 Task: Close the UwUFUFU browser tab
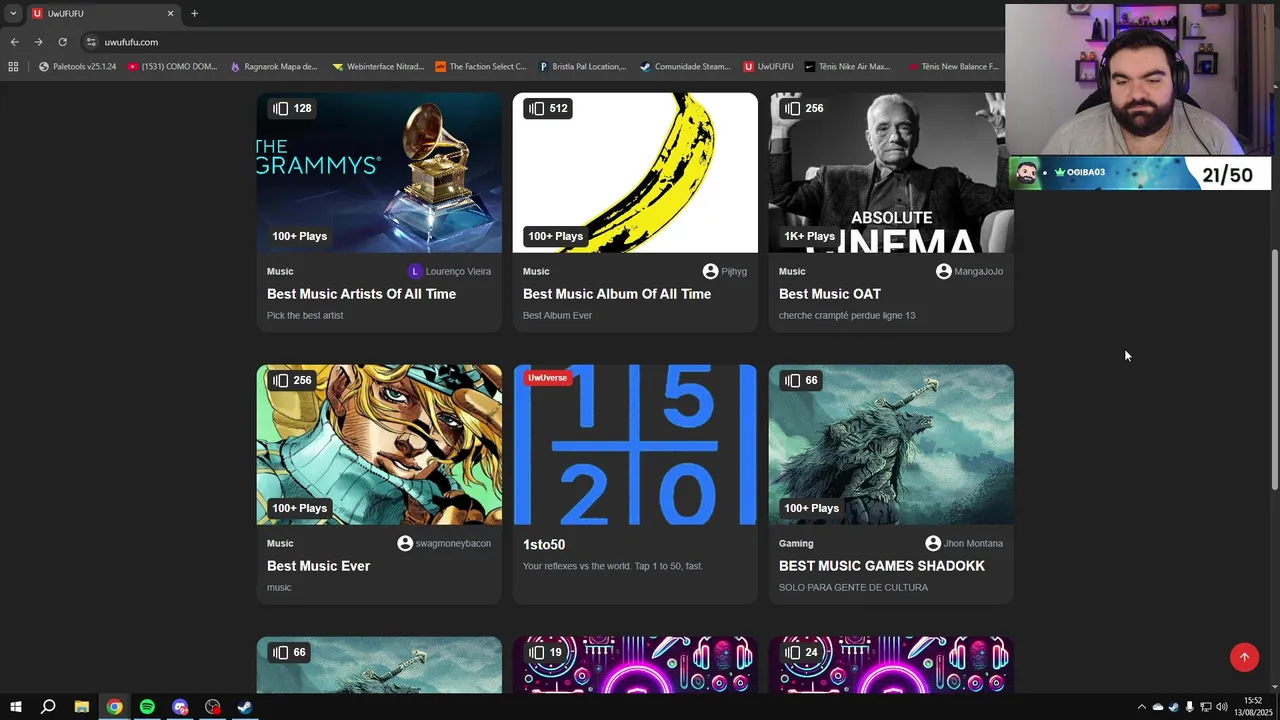pyautogui.click(x=170, y=13)
